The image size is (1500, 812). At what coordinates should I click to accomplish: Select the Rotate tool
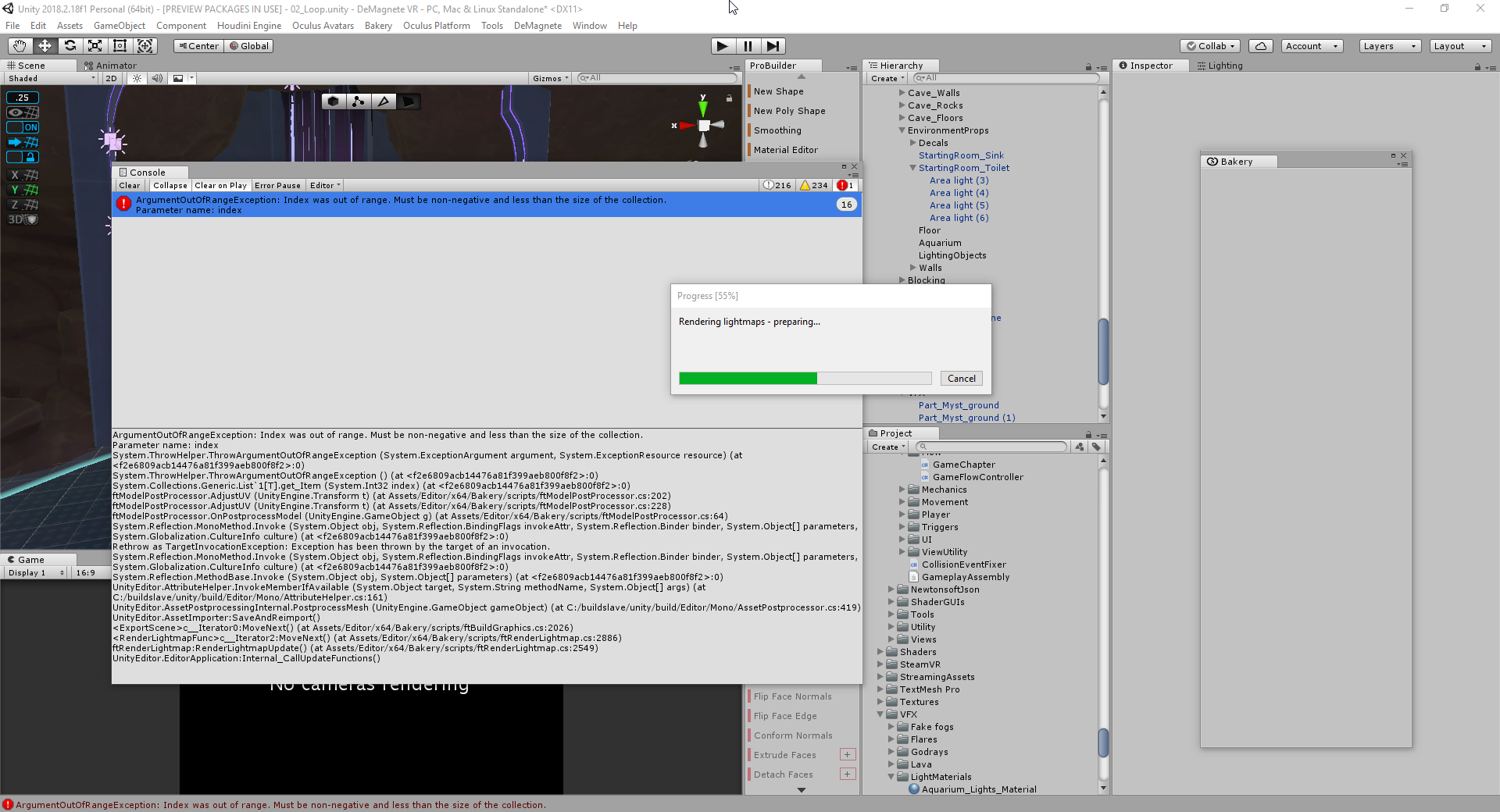(70, 46)
